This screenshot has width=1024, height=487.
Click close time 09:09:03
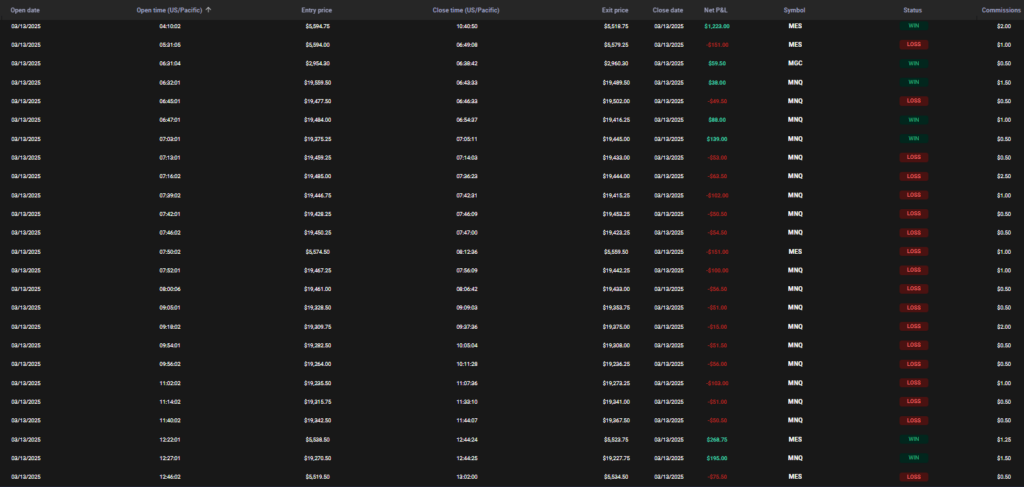466,307
